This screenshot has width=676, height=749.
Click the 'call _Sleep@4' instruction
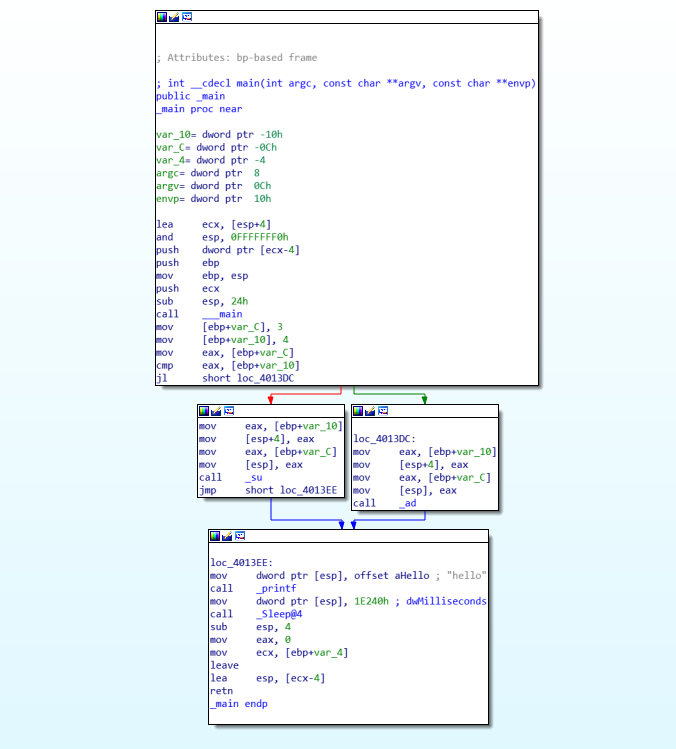click(x=256, y=615)
